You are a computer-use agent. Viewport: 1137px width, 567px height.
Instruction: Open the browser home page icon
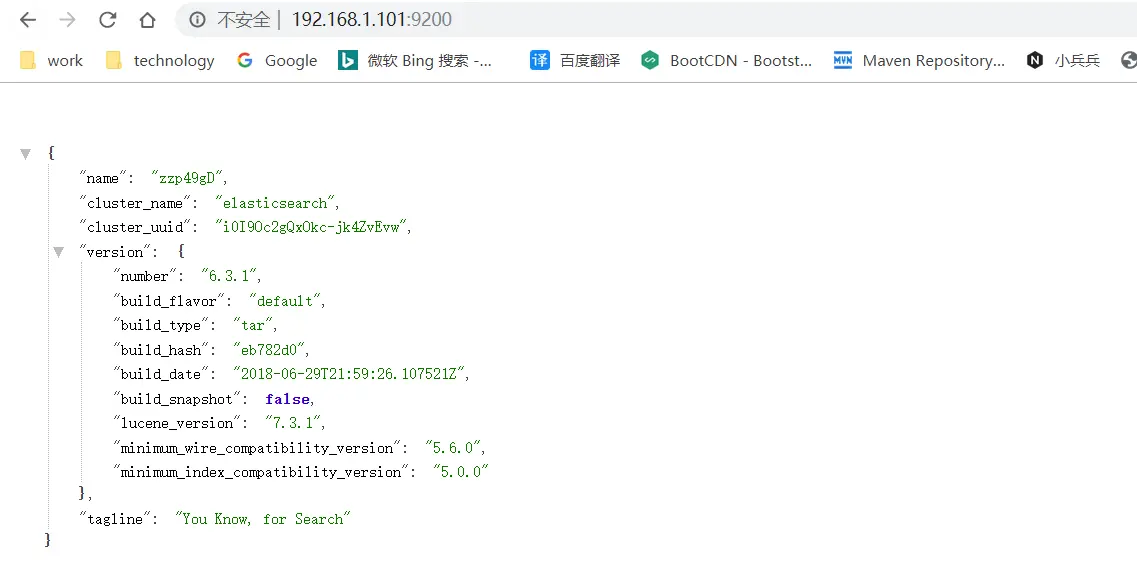(x=147, y=20)
